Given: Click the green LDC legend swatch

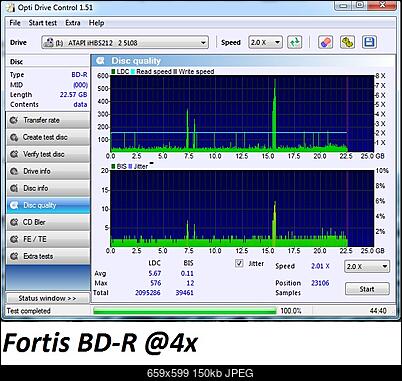Looking at the screenshot, I should coord(113,71).
